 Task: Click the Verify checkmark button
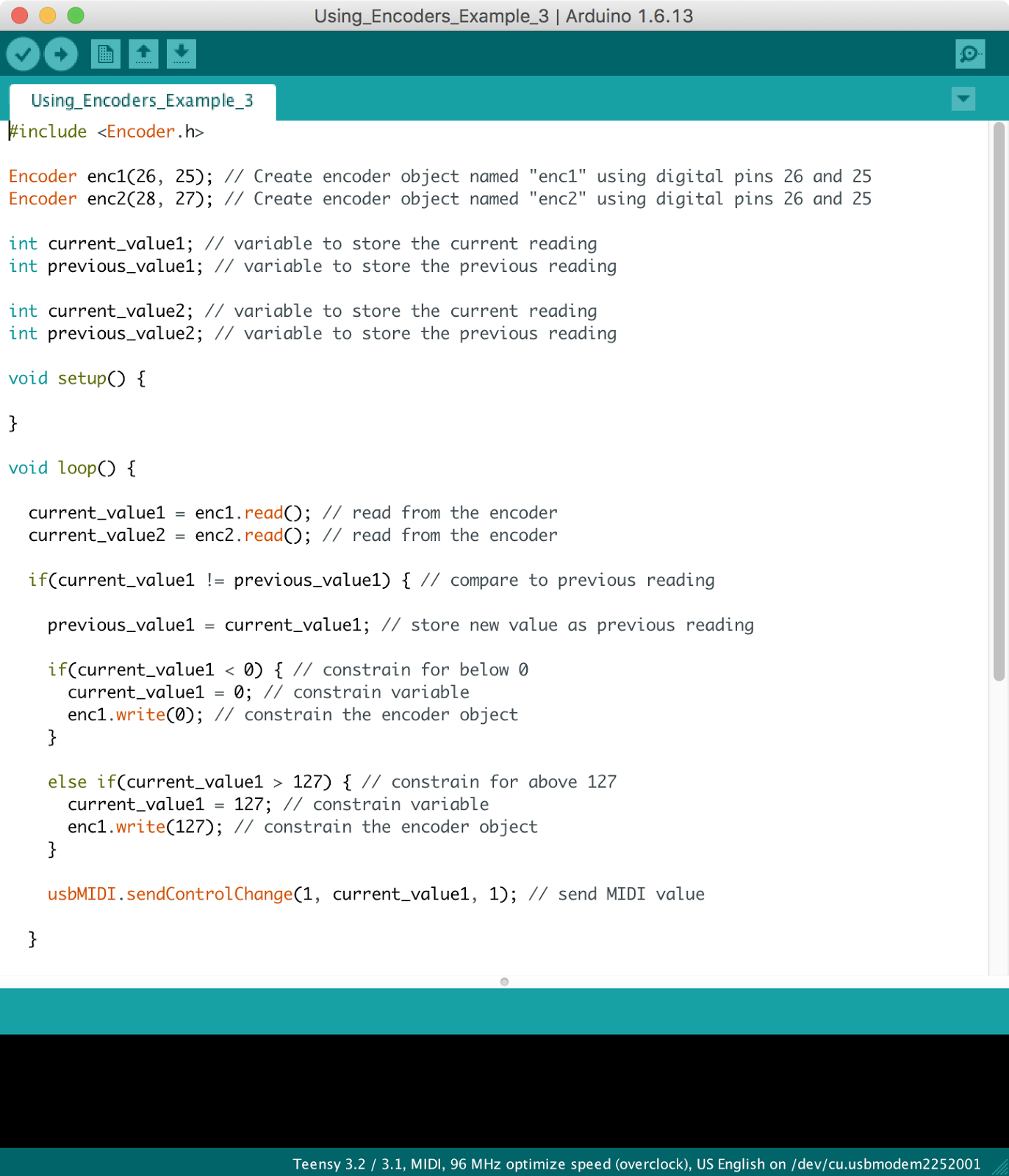[23, 54]
